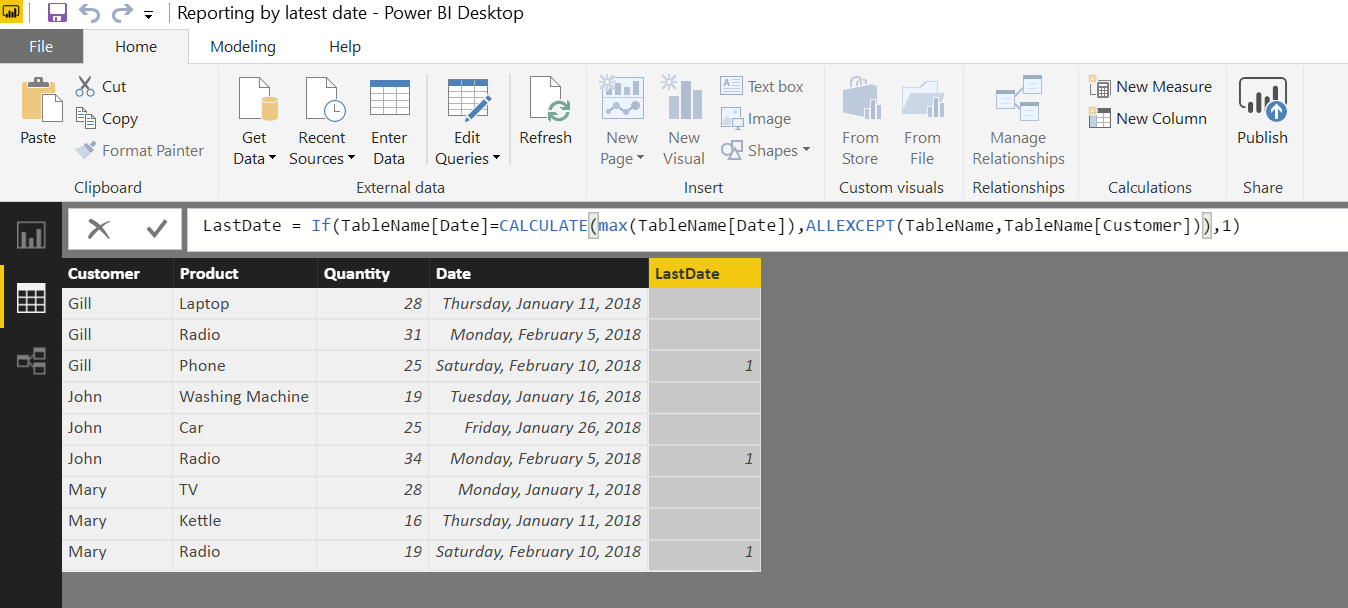The image size is (1348, 608).
Task: Click the Undo arrow icon
Action: tap(89, 14)
